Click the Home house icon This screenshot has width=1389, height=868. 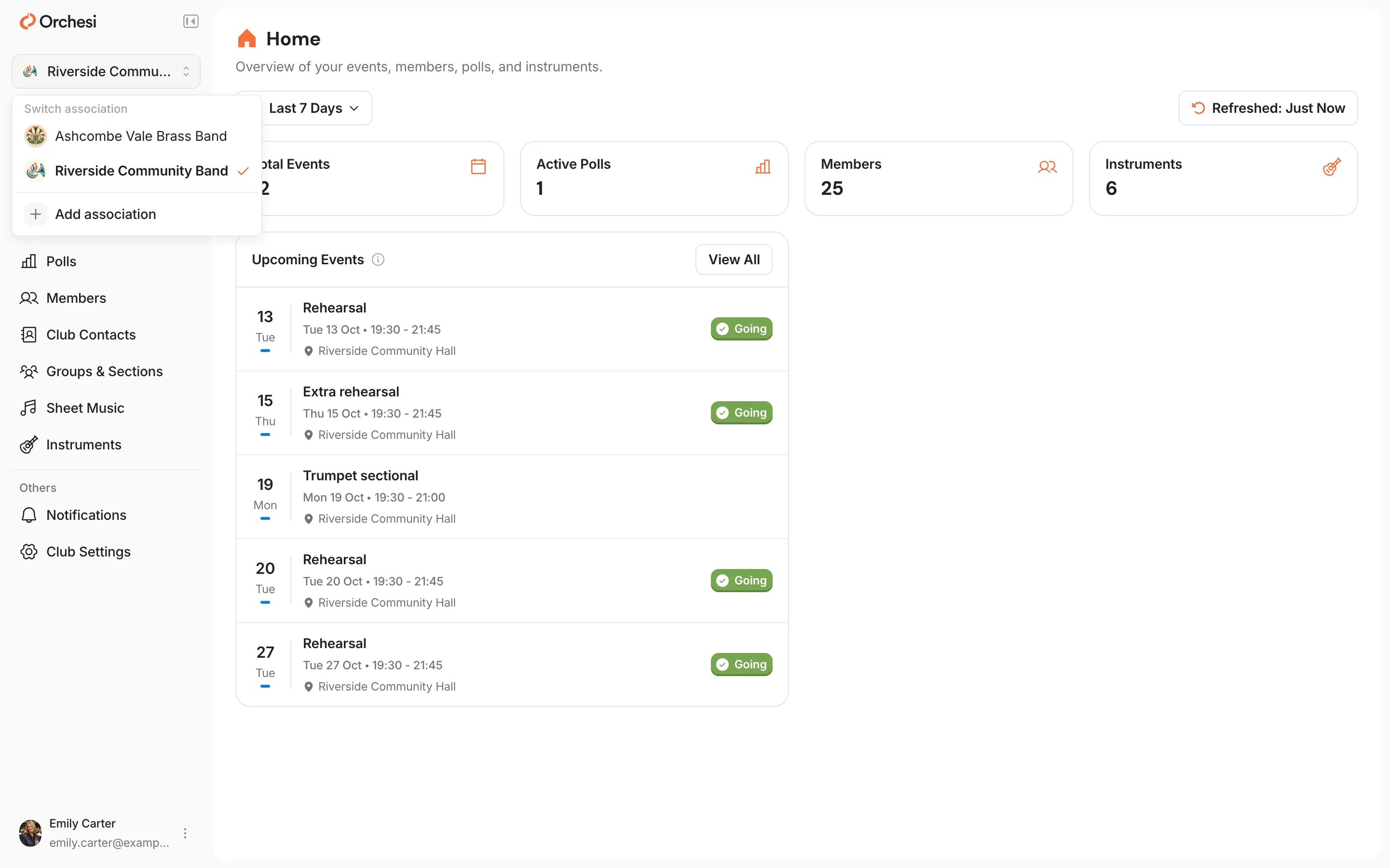(x=247, y=39)
